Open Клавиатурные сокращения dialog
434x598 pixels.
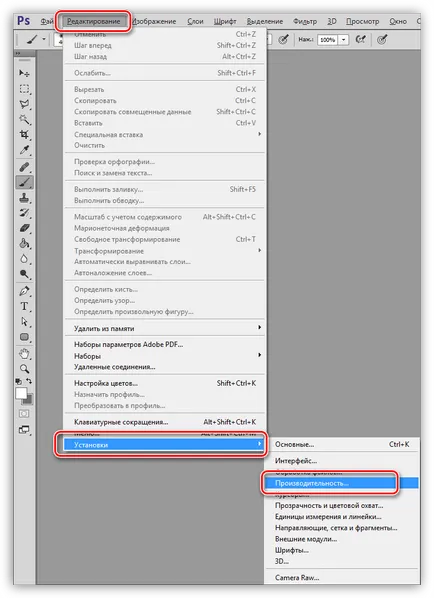[x=165, y=422]
